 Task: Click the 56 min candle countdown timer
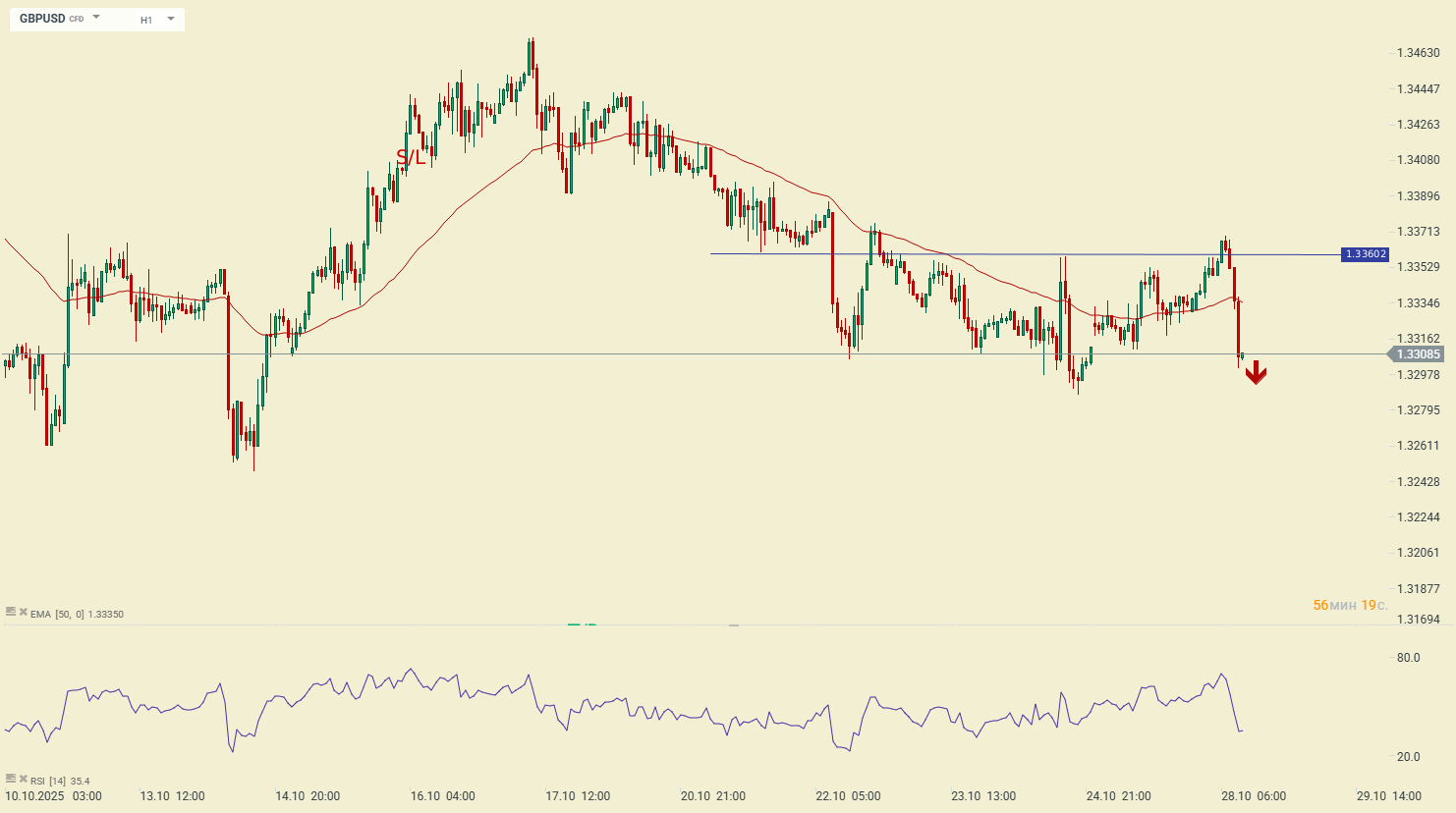(1350, 606)
